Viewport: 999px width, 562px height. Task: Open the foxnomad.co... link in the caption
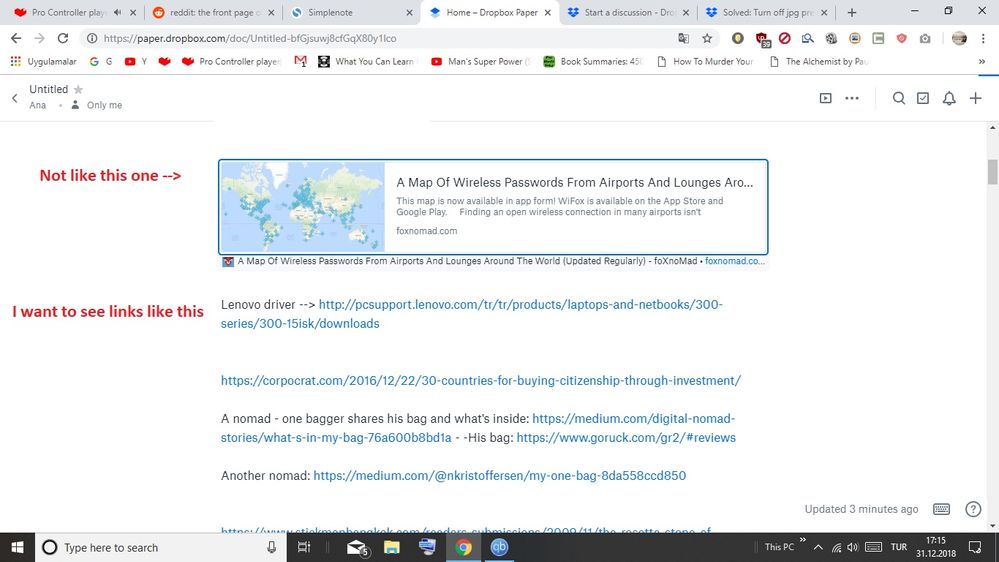tap(735, 261)
